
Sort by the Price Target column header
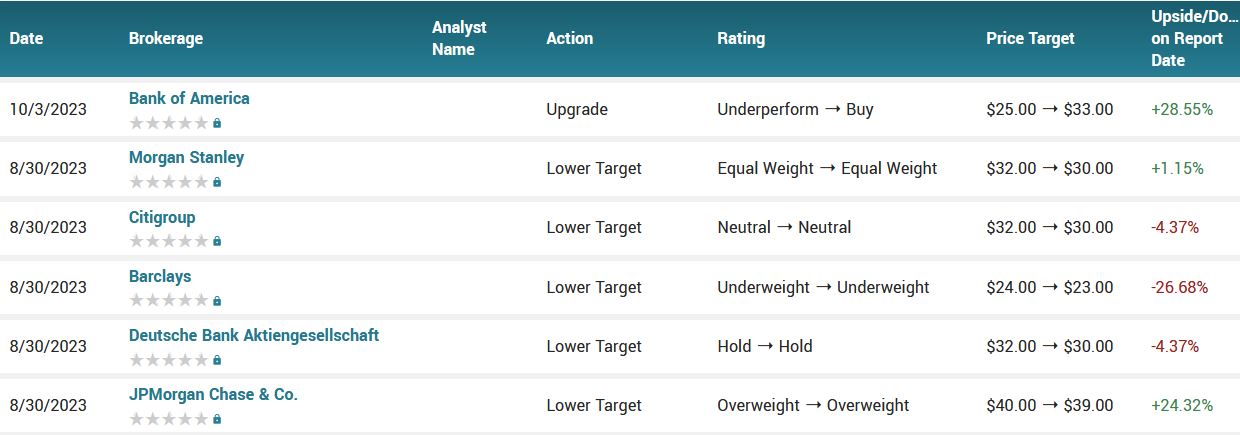(1030, 38)
